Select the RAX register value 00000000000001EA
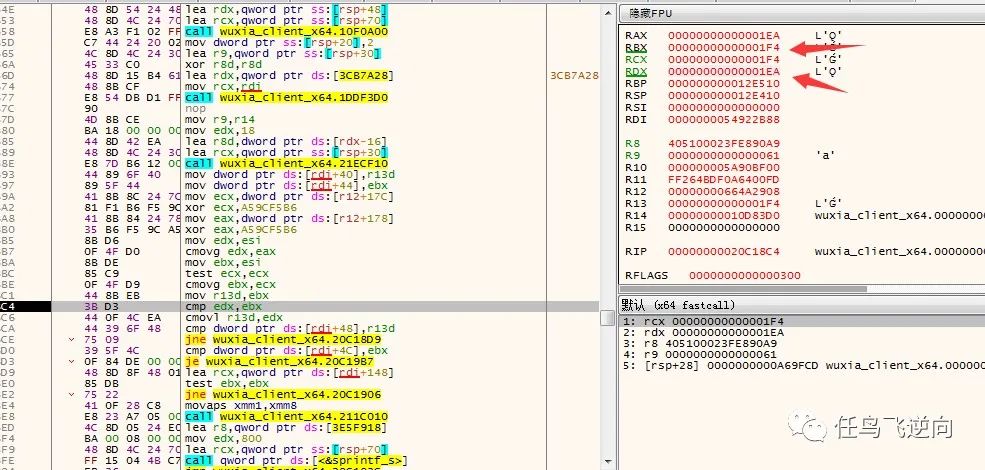 724,36
